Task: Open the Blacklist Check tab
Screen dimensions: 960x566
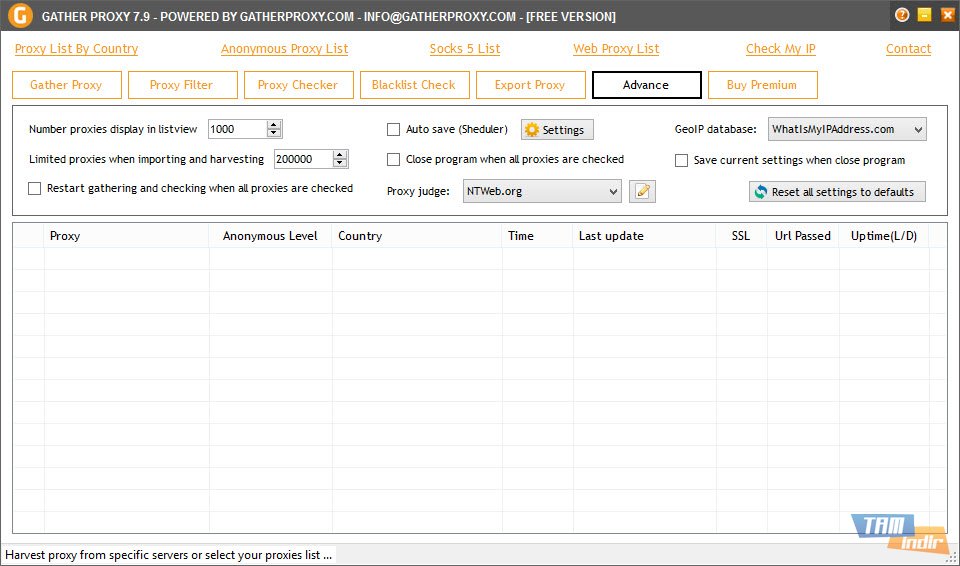Action: (414, 85)
